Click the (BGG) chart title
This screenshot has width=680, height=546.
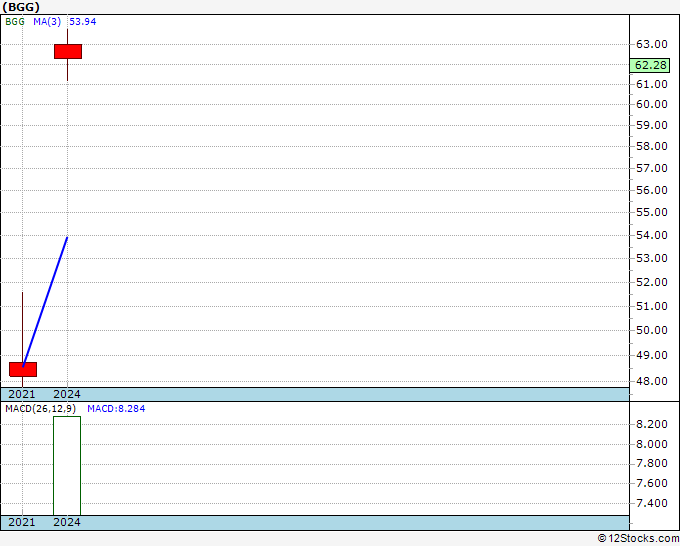[21, 7]
